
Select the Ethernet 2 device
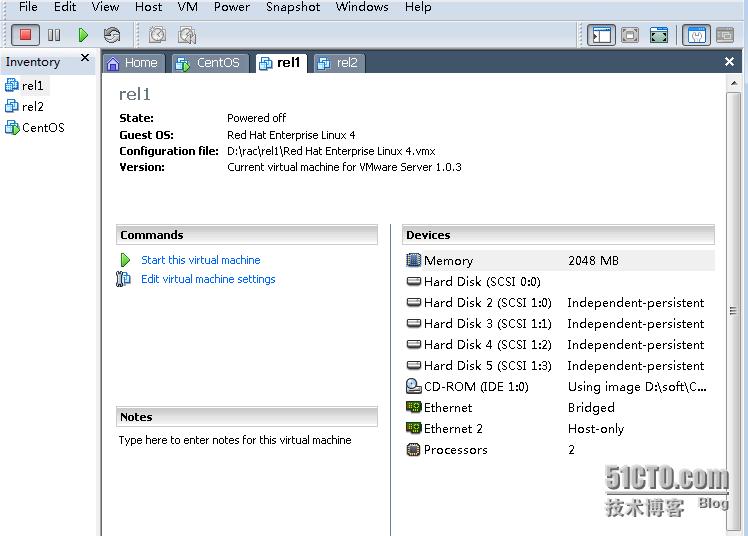(559, 428)
